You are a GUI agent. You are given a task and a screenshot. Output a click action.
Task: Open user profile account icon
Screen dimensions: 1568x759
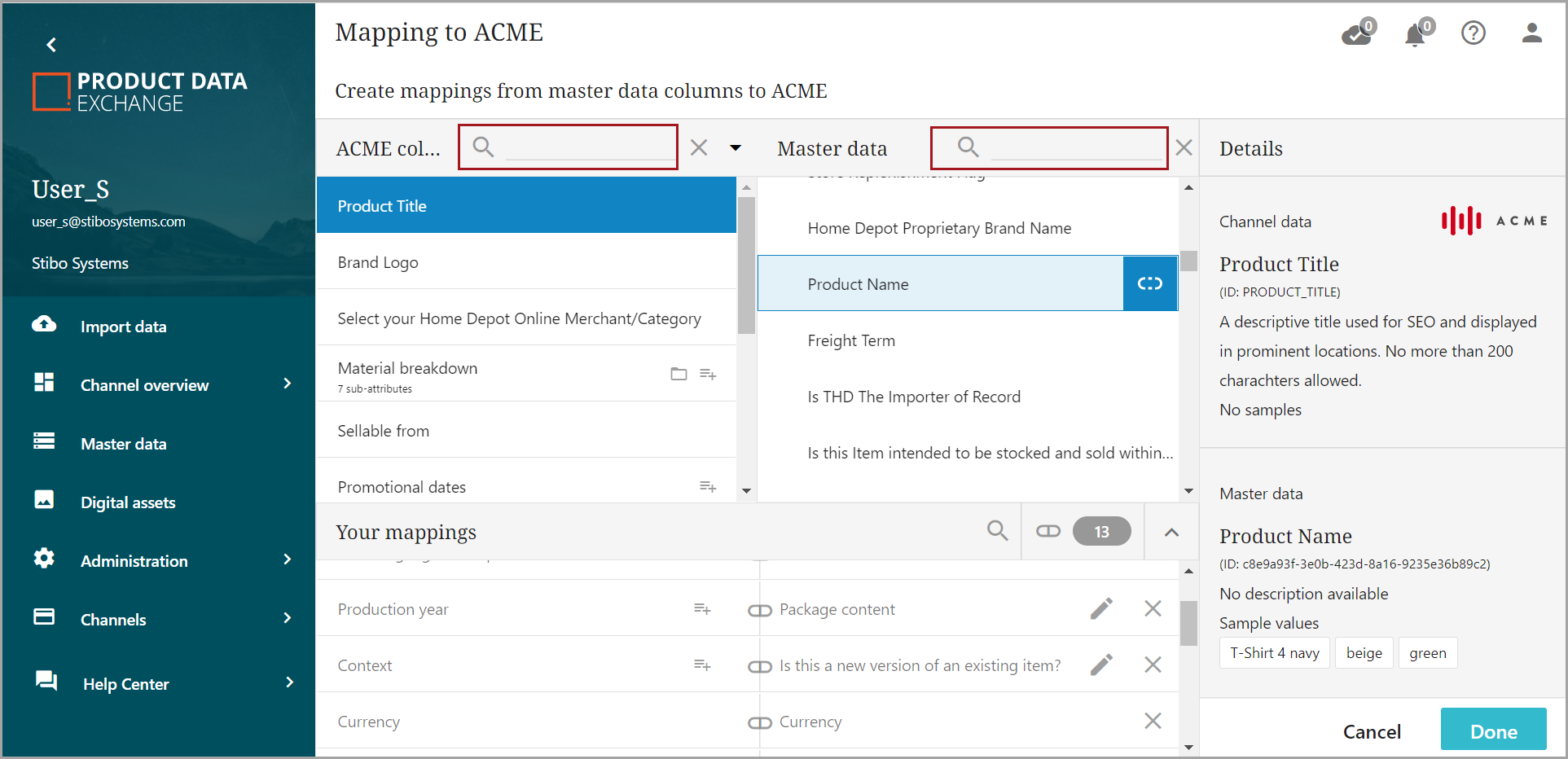(1531, 33)
